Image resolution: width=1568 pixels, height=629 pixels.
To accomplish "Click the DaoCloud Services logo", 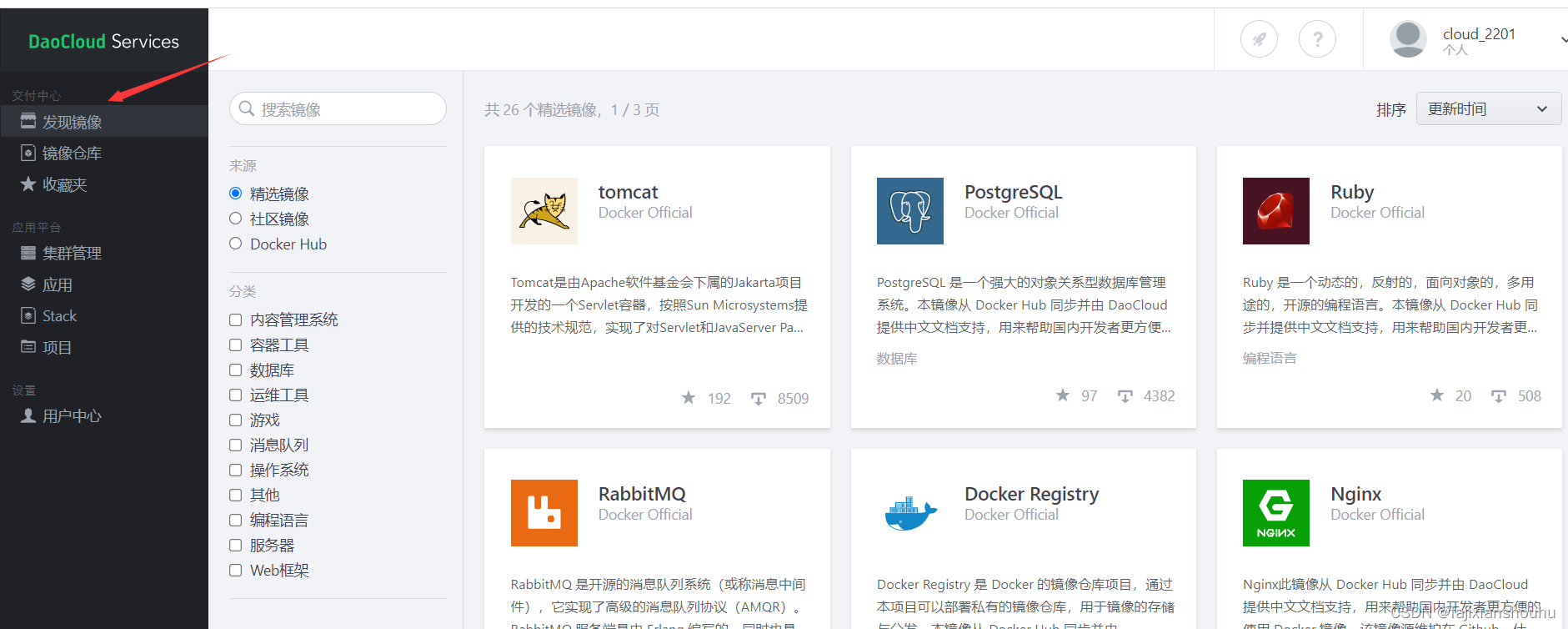I will tap(103, 41).
